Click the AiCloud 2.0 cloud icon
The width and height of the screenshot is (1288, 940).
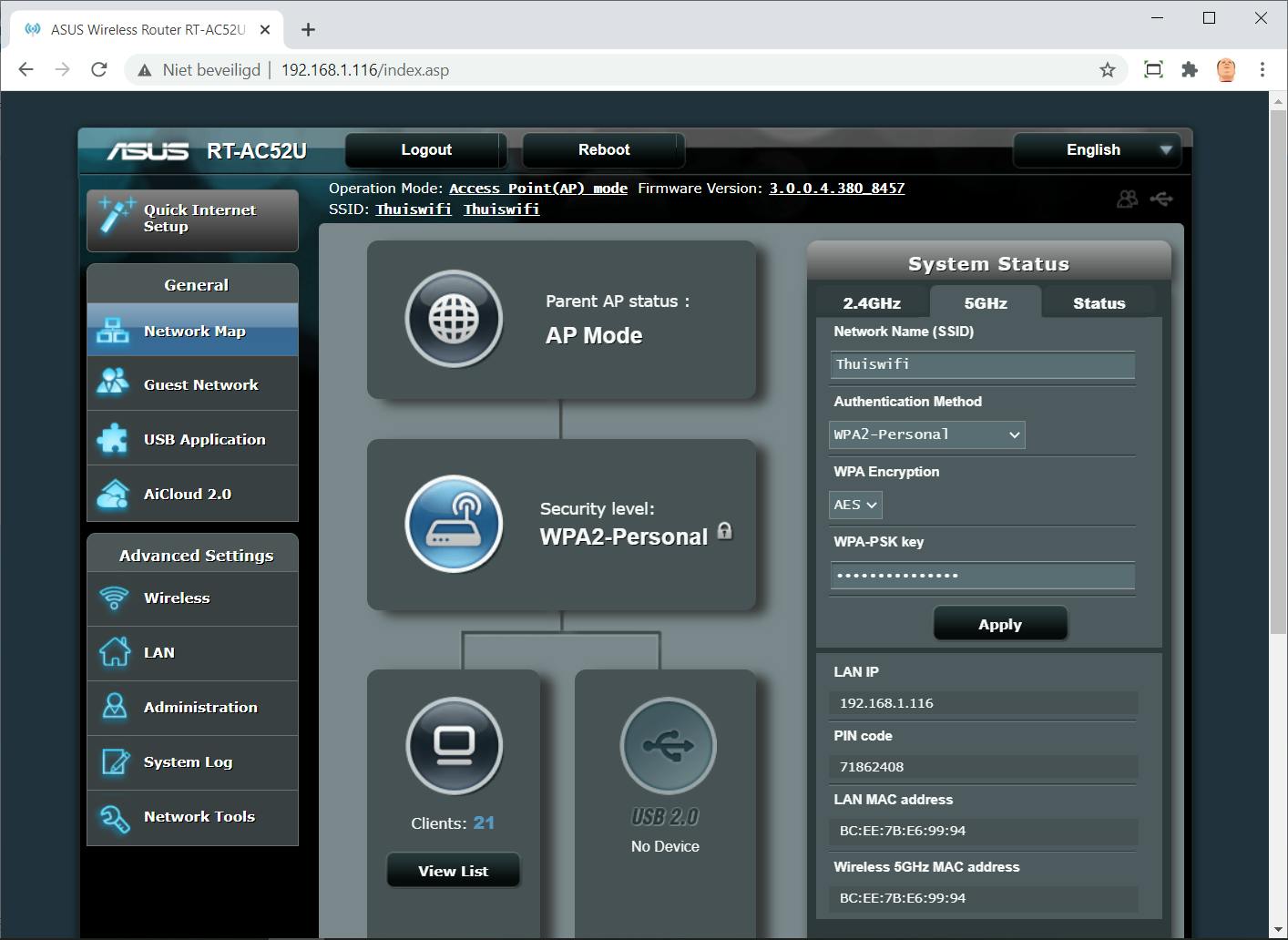coord(113,493)
